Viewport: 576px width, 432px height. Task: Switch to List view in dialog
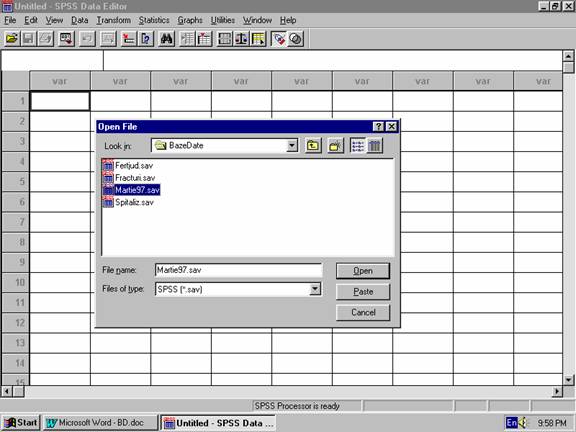[x=358, y=146]
